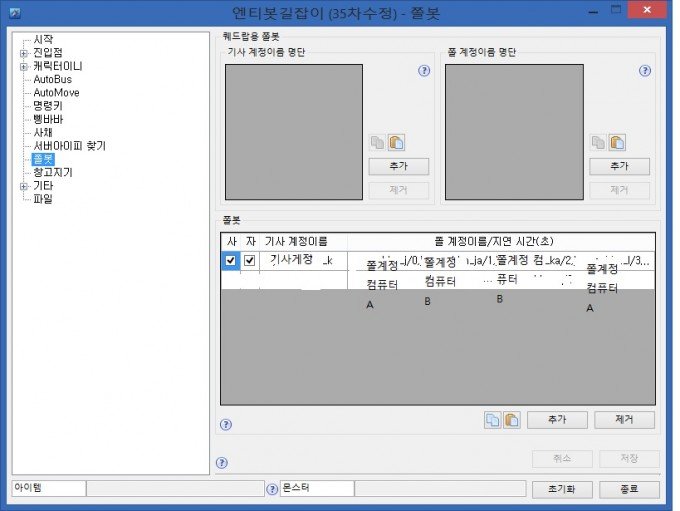Open help icon for 기사 계정이름 명단
Image resolution: width=680 pixels, height=511 pixels.
click(424, 71)
